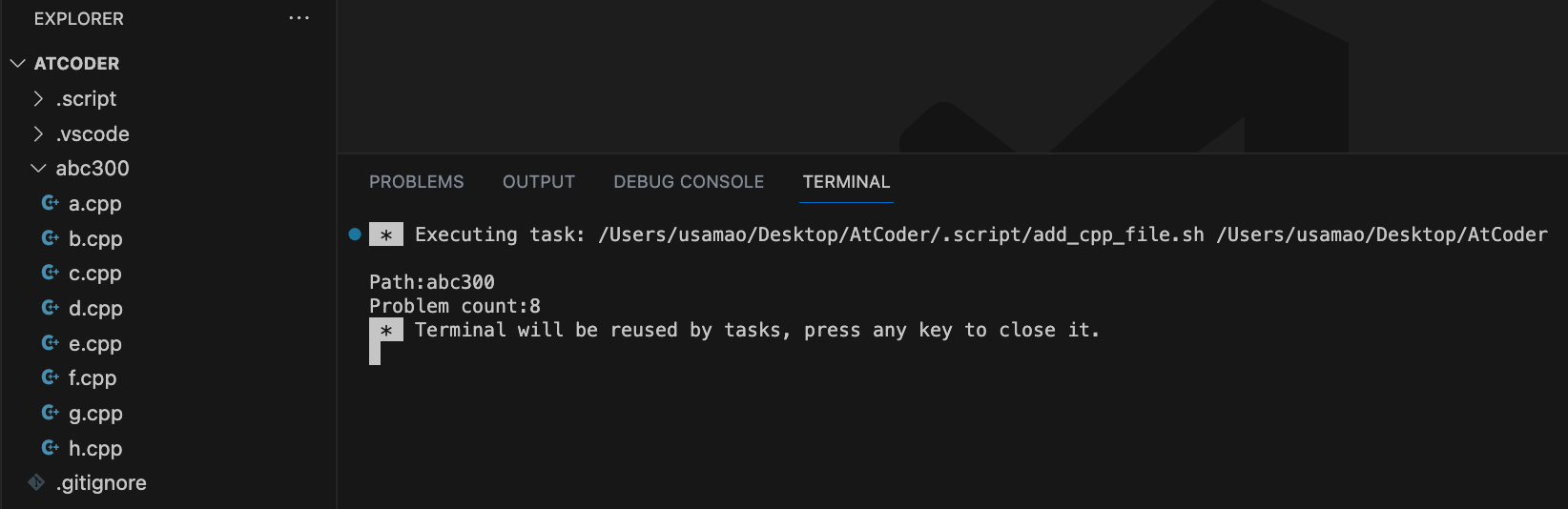The image size is (1568, 509).
Task: Switch to the OUTPUT tab
Action: point(539,182)
